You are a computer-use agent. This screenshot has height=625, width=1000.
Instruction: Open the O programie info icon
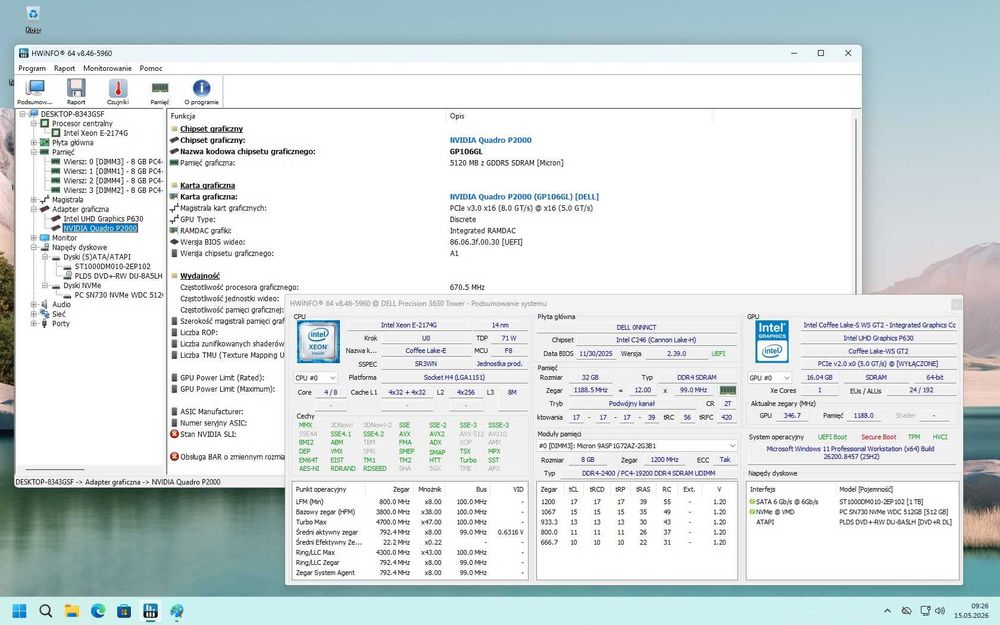[202, 91]
